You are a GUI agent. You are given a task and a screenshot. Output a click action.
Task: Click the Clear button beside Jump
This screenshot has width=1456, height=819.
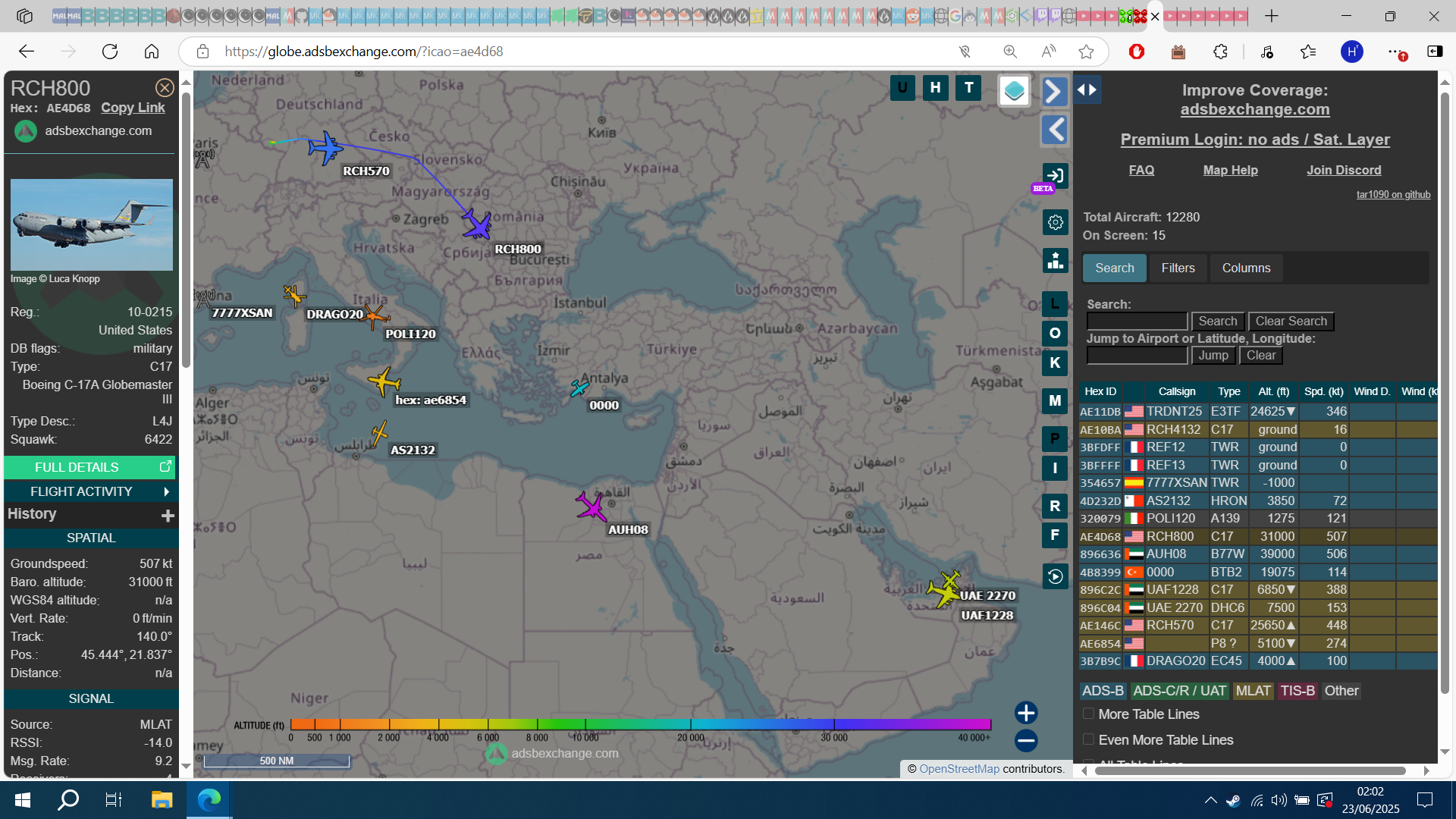pos(1261,355)
